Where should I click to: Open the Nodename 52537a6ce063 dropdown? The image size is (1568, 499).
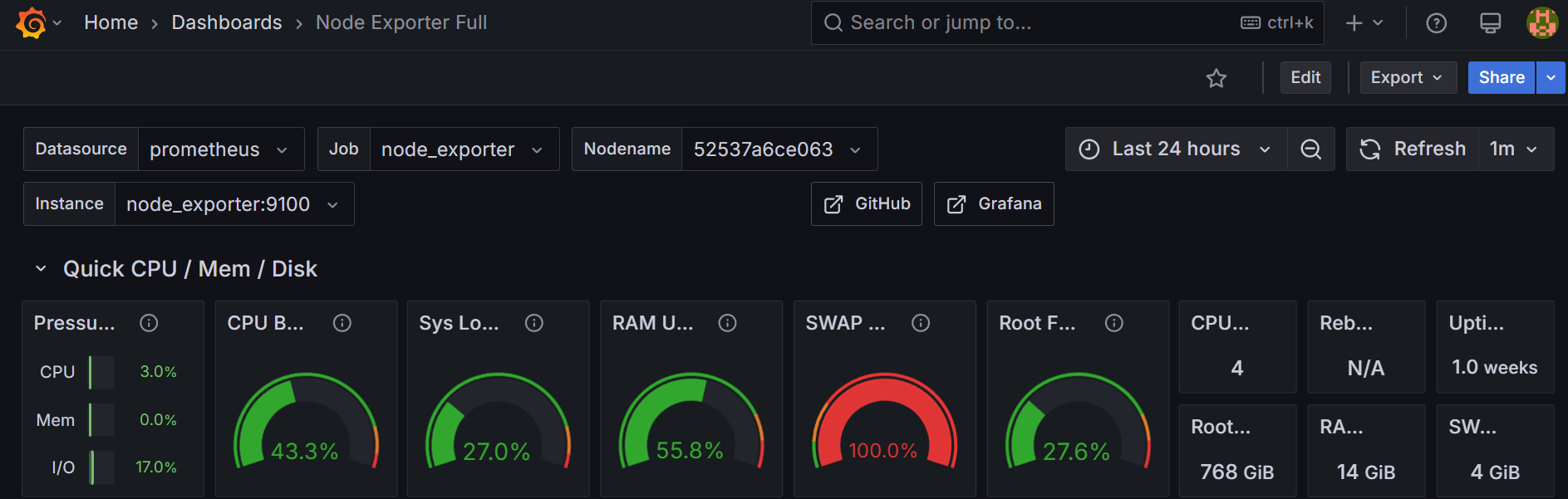(779, 149)
